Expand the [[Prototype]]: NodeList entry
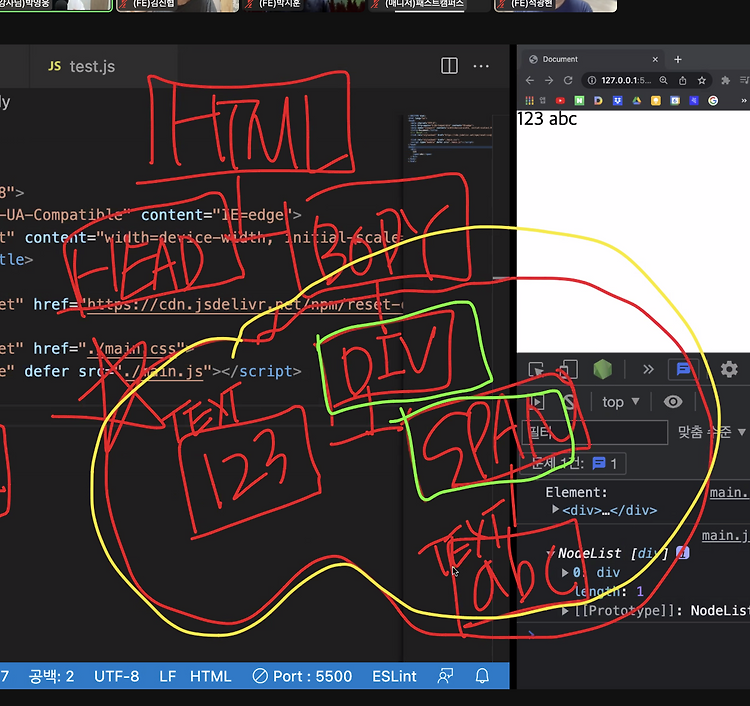Viewport: 750px width, 706px height. click(565, 611)
